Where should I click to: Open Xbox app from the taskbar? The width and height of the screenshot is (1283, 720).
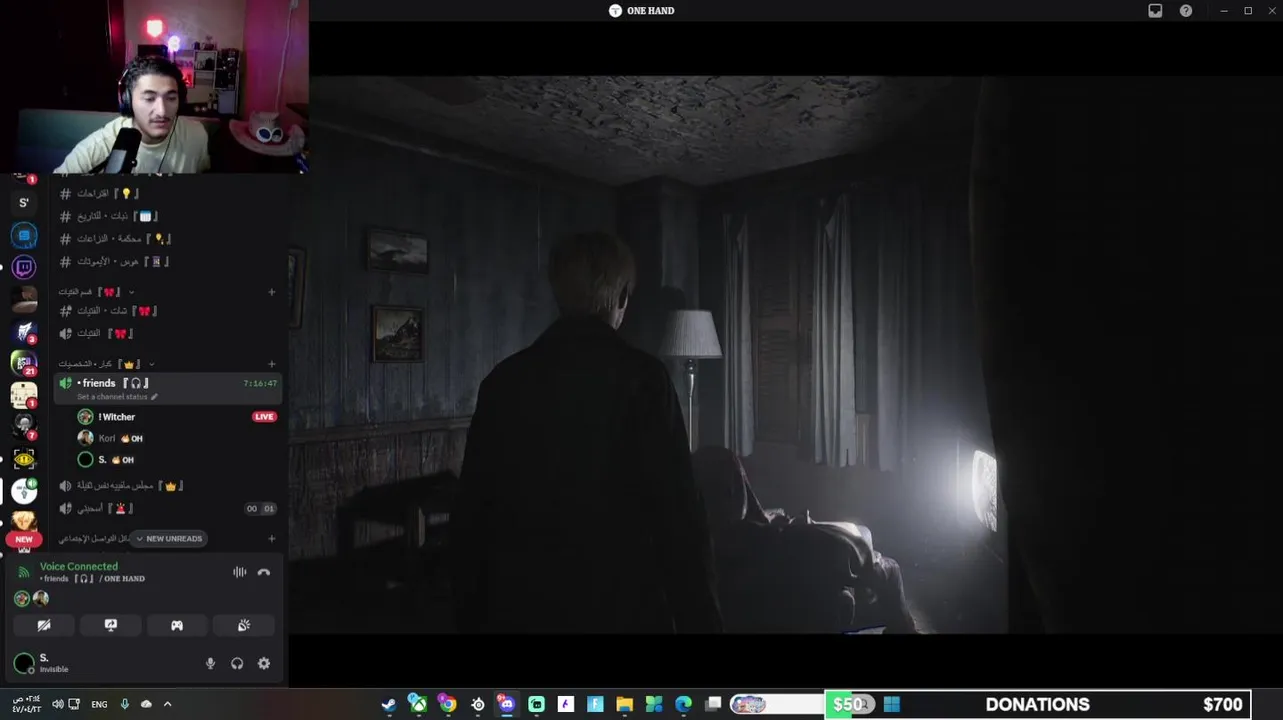click(418, 704)
